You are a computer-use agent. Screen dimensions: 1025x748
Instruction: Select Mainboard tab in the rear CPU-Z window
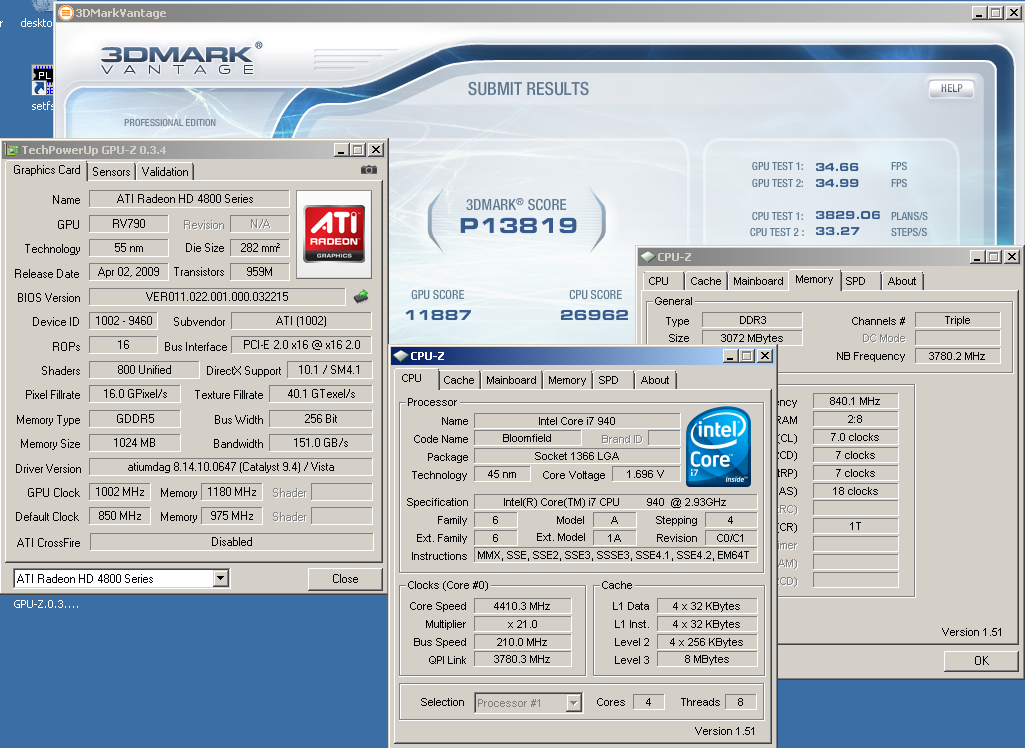[758, 280]
